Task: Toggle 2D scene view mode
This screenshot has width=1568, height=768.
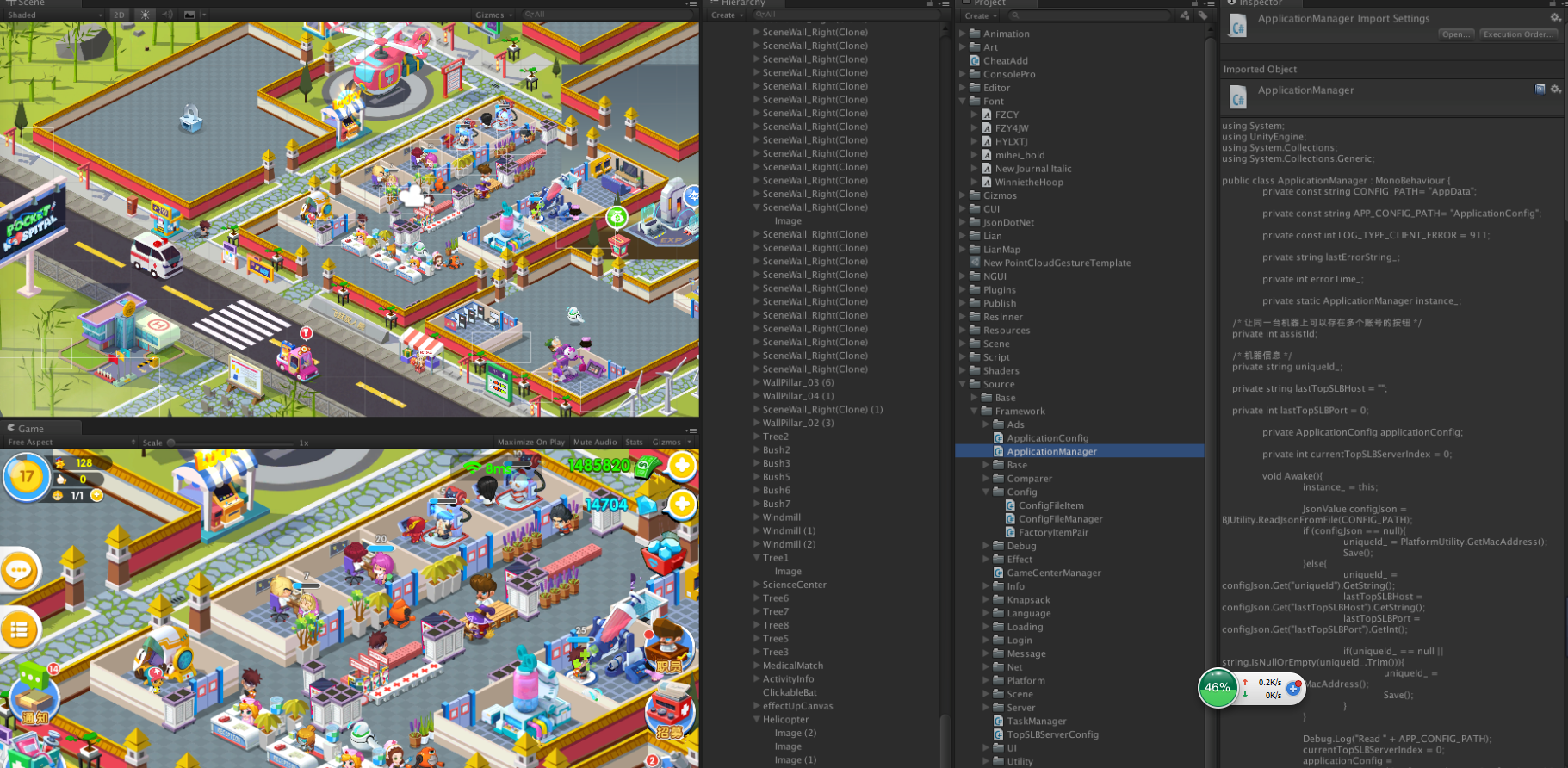Action: click(x=119, y=15)
